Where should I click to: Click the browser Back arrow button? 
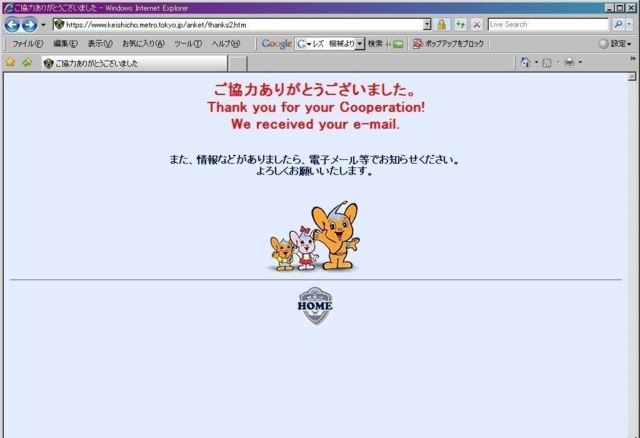coord(12,24)
